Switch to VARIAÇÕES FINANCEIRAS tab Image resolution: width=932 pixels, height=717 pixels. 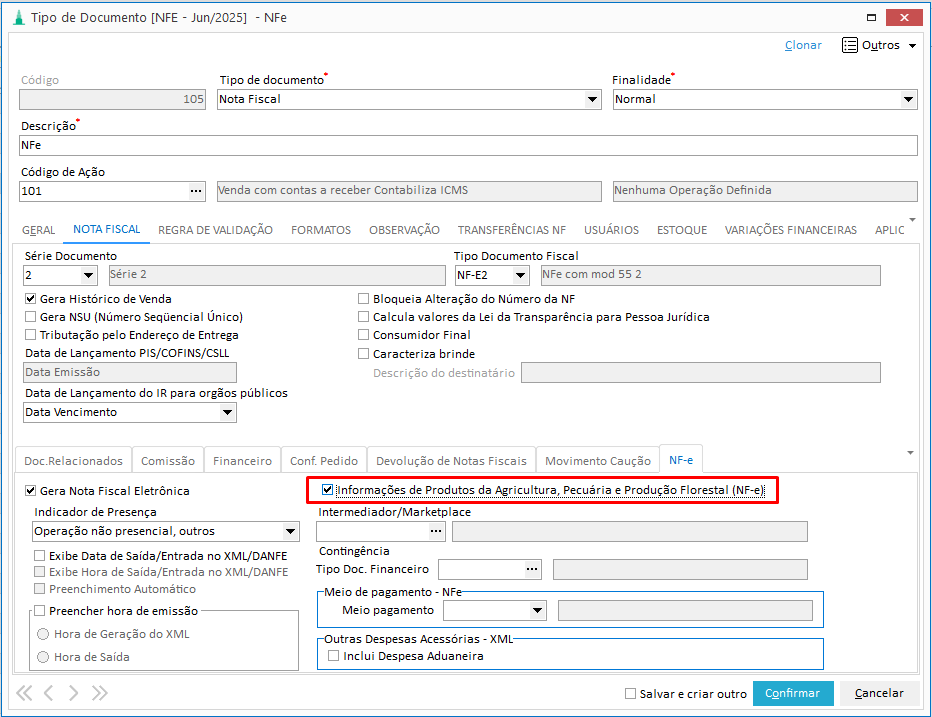(791, 230)
